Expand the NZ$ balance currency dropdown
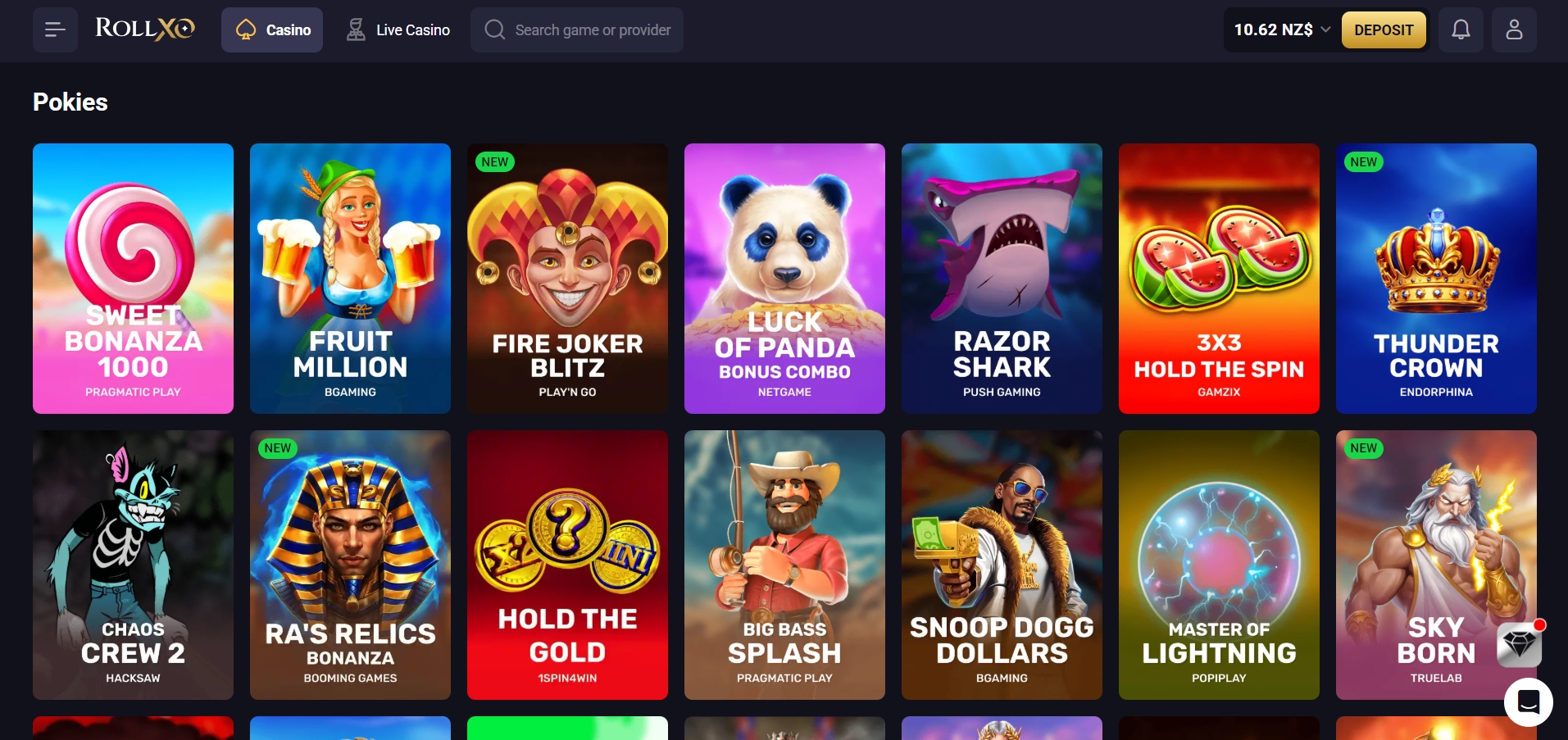 tap(1325, 30)
